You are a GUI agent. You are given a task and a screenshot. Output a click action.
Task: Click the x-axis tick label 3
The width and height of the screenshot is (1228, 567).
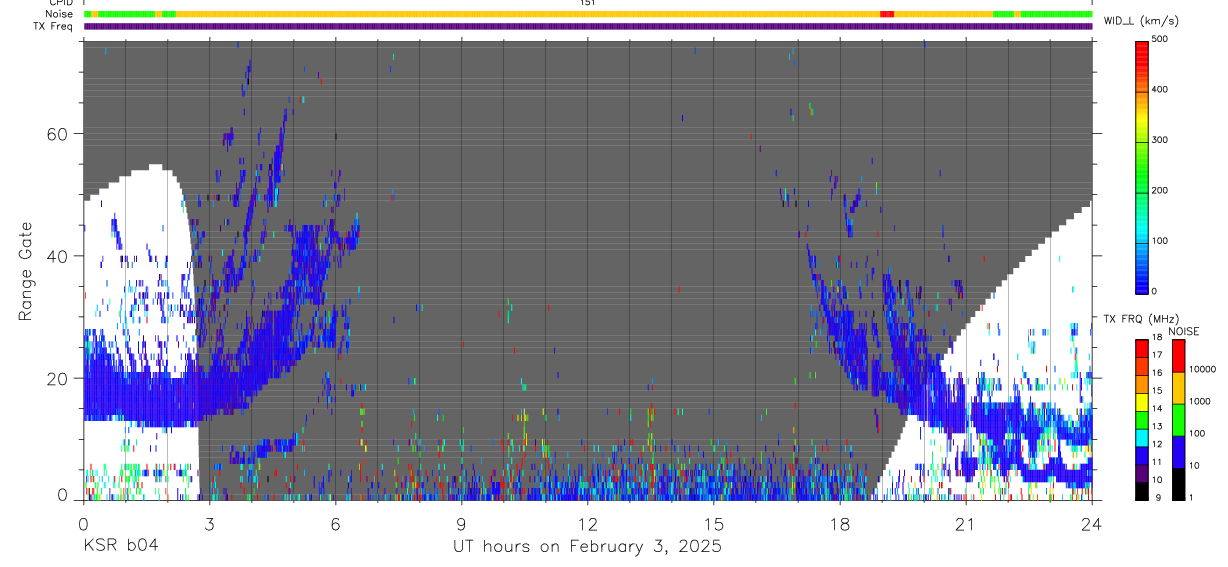coord(208,524)
